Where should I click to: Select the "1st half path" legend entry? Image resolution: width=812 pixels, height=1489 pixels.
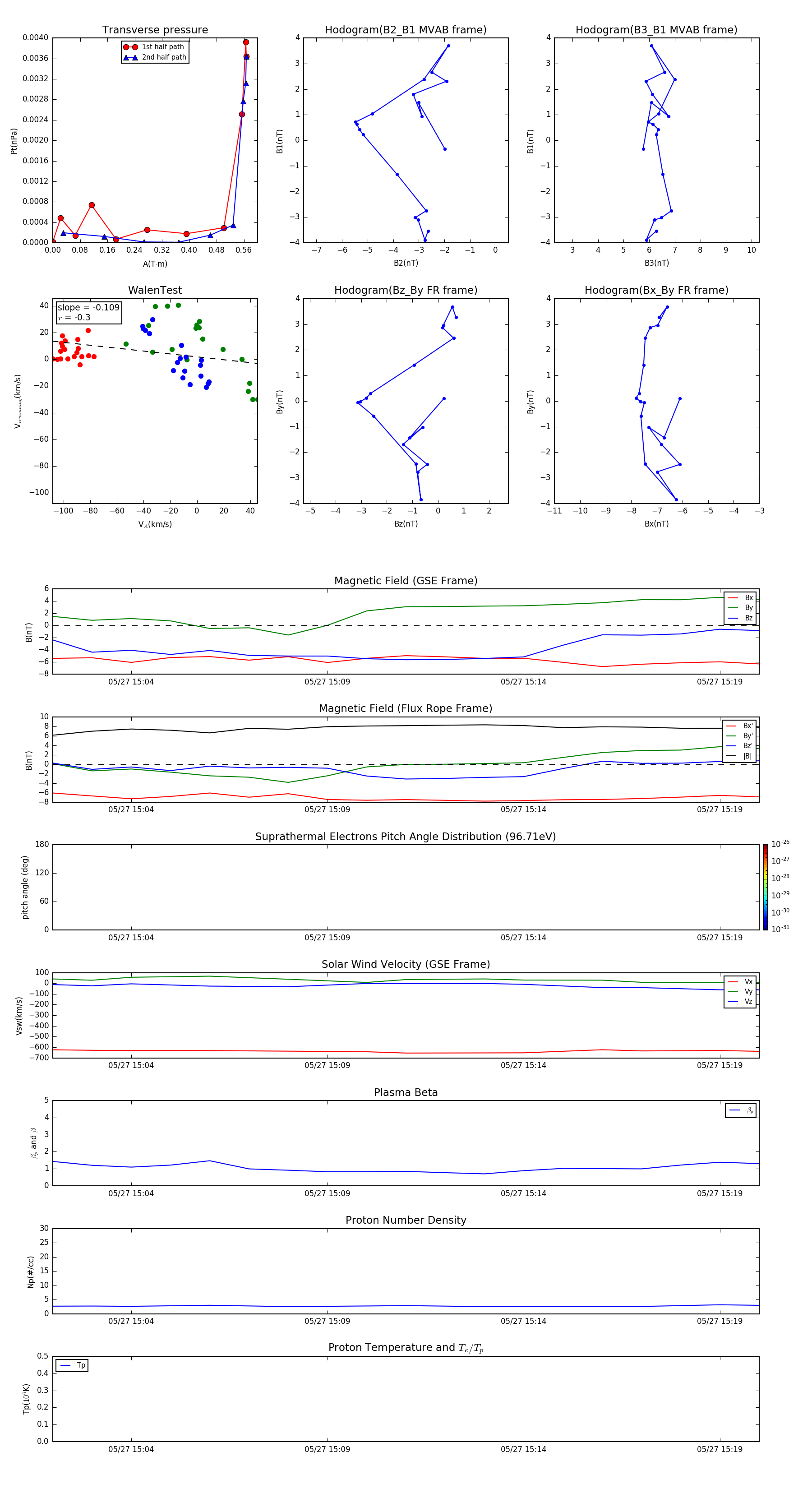[154, 47]
